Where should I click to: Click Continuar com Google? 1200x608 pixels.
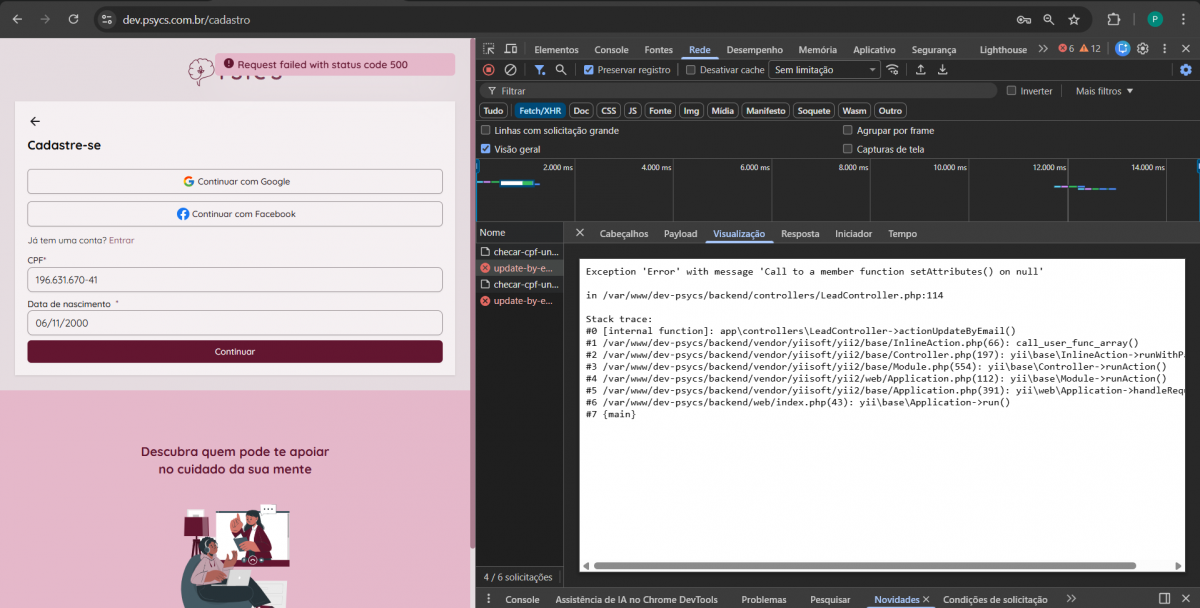pyautogui.click(x=235, y=182)
